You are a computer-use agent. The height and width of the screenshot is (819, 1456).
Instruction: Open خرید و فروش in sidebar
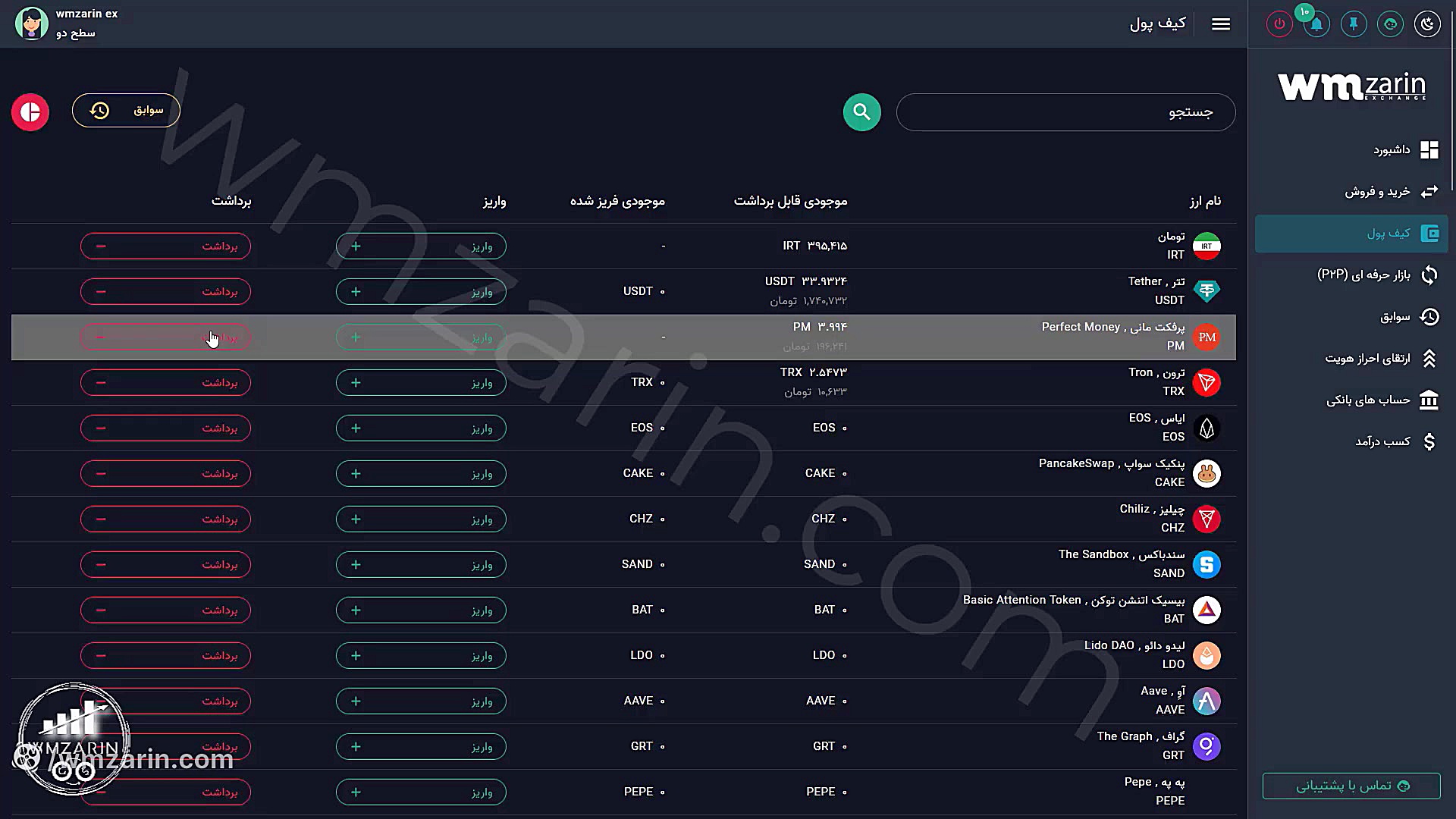[x=1351, y=191]
